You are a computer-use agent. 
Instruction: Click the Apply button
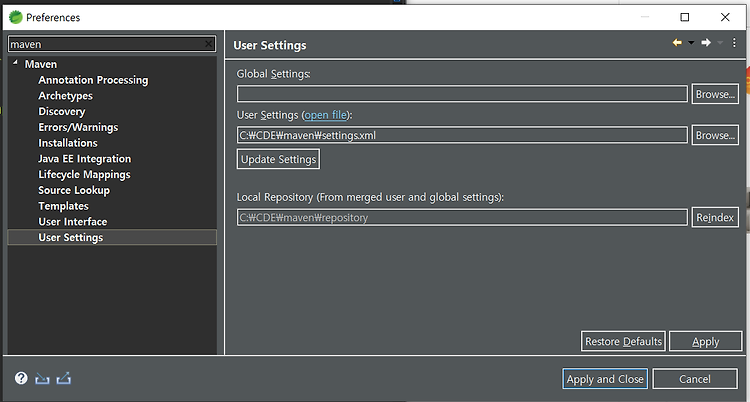706,341
